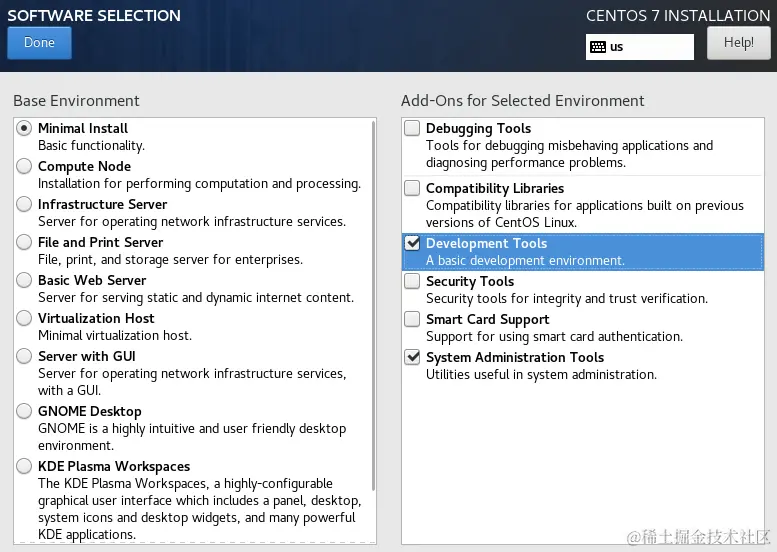Click the 'GNOME Desktop' label text
The image size is (777, 552).
point(90,411)
